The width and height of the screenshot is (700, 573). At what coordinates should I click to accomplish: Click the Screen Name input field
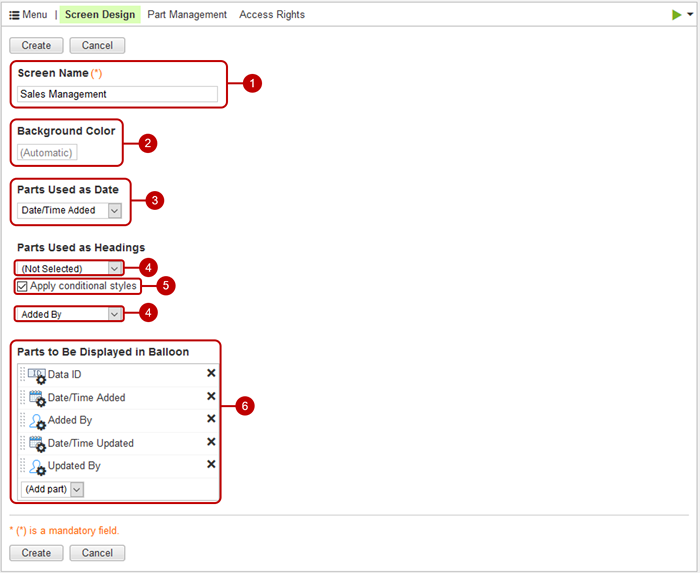[117, 94]
